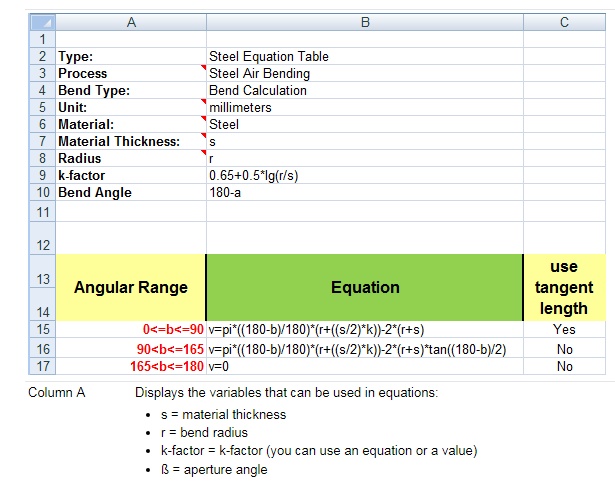Click the comment marker on Radius cell
The height and width of the screenshot is (481, 615).
coord(204,152)
